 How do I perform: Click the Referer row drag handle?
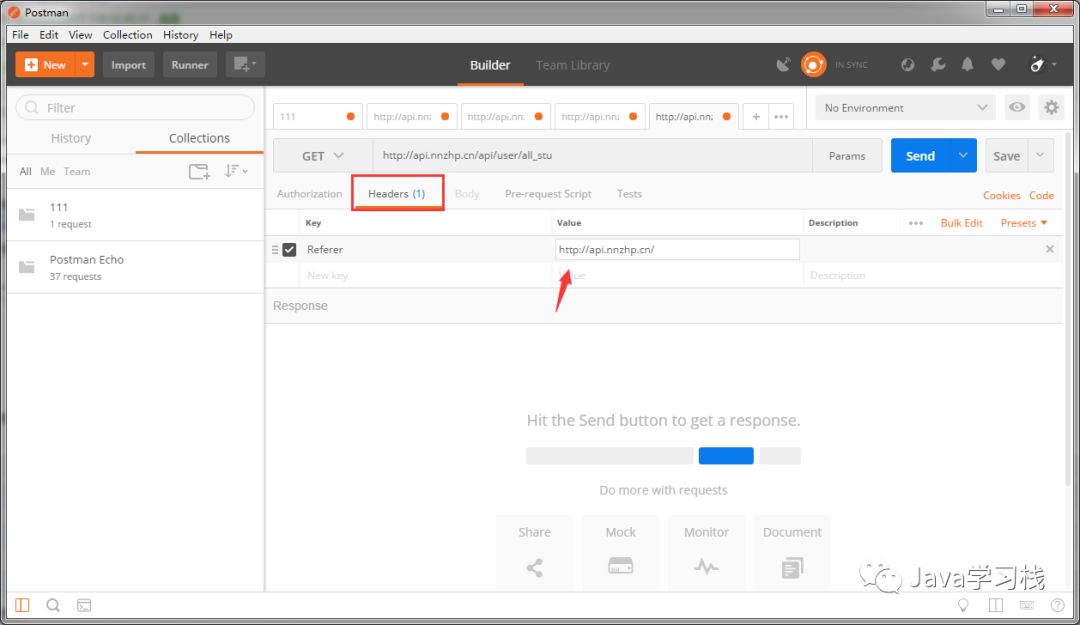(275, 249)
